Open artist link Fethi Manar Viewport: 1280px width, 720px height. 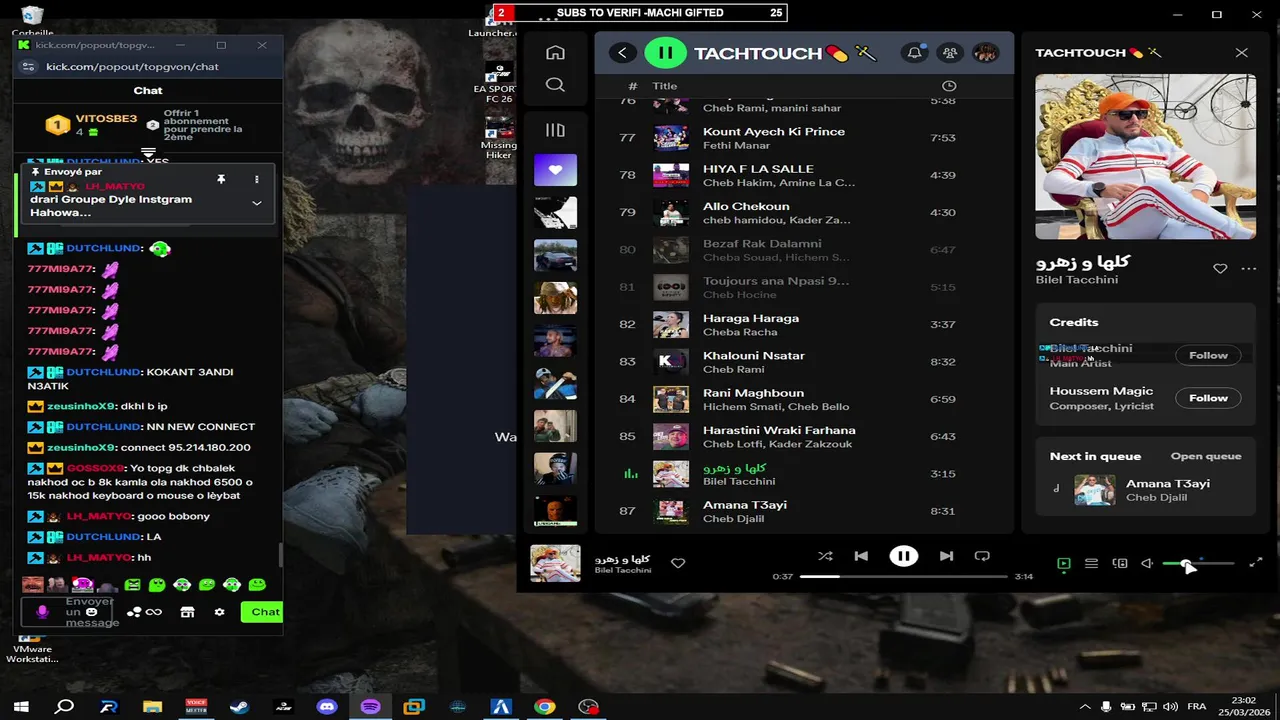[734, 145]
